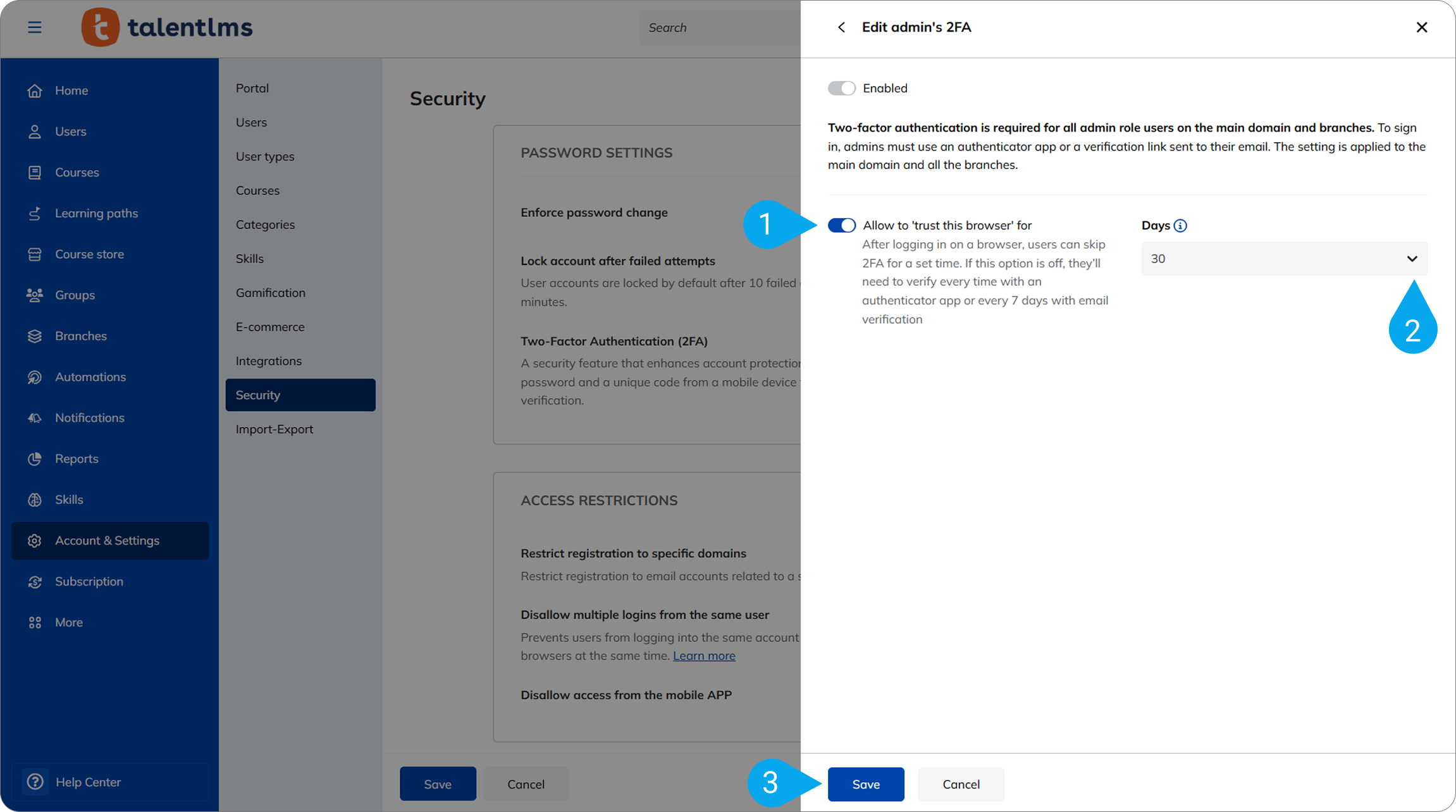Toggle the Enabled switch for admin 2FA
The height and width of the screenshot is (812, 1456).
pos(842,89)
